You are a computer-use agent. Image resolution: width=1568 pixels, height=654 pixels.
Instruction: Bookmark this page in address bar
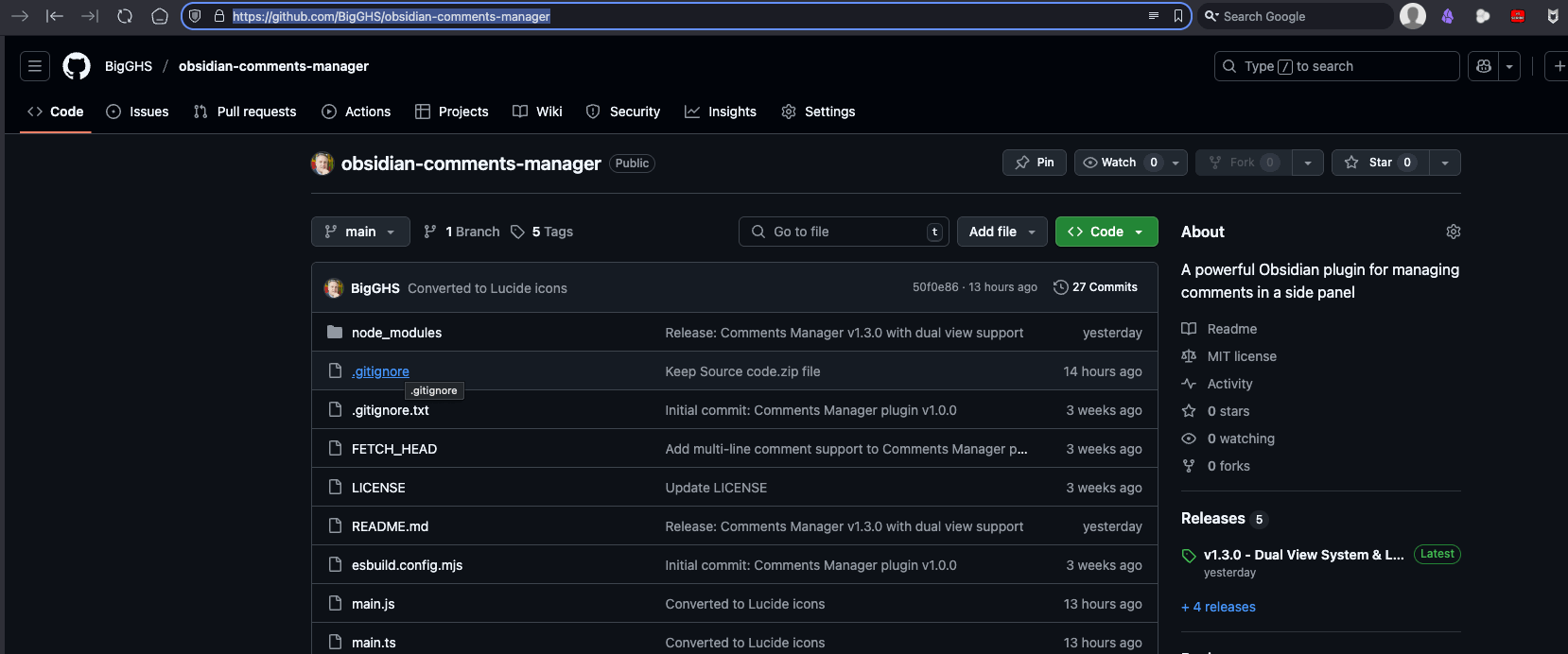pos(1178,16)
